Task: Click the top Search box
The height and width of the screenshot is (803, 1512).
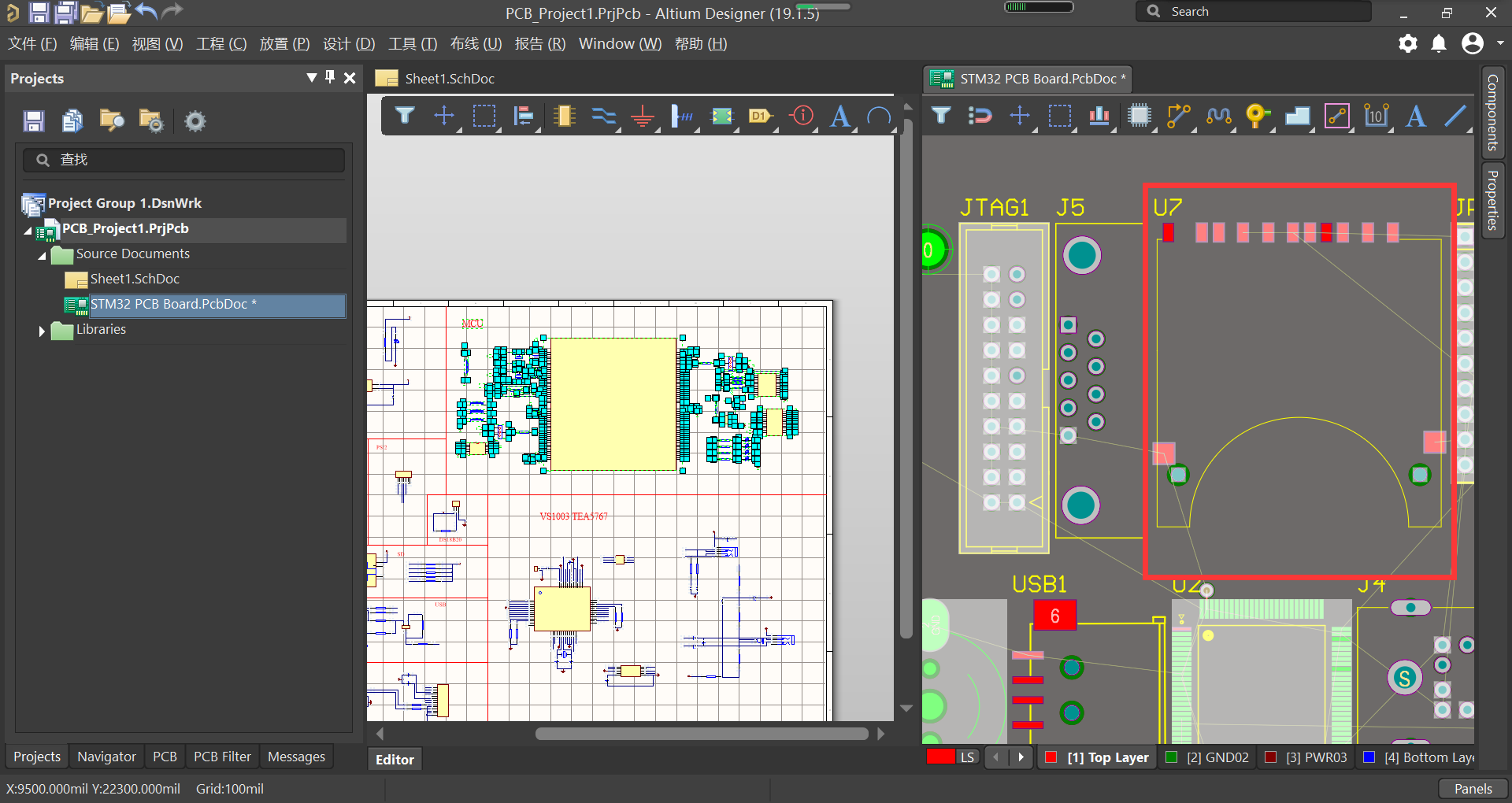Action: pyautogui.click(x=1254, y=11)
